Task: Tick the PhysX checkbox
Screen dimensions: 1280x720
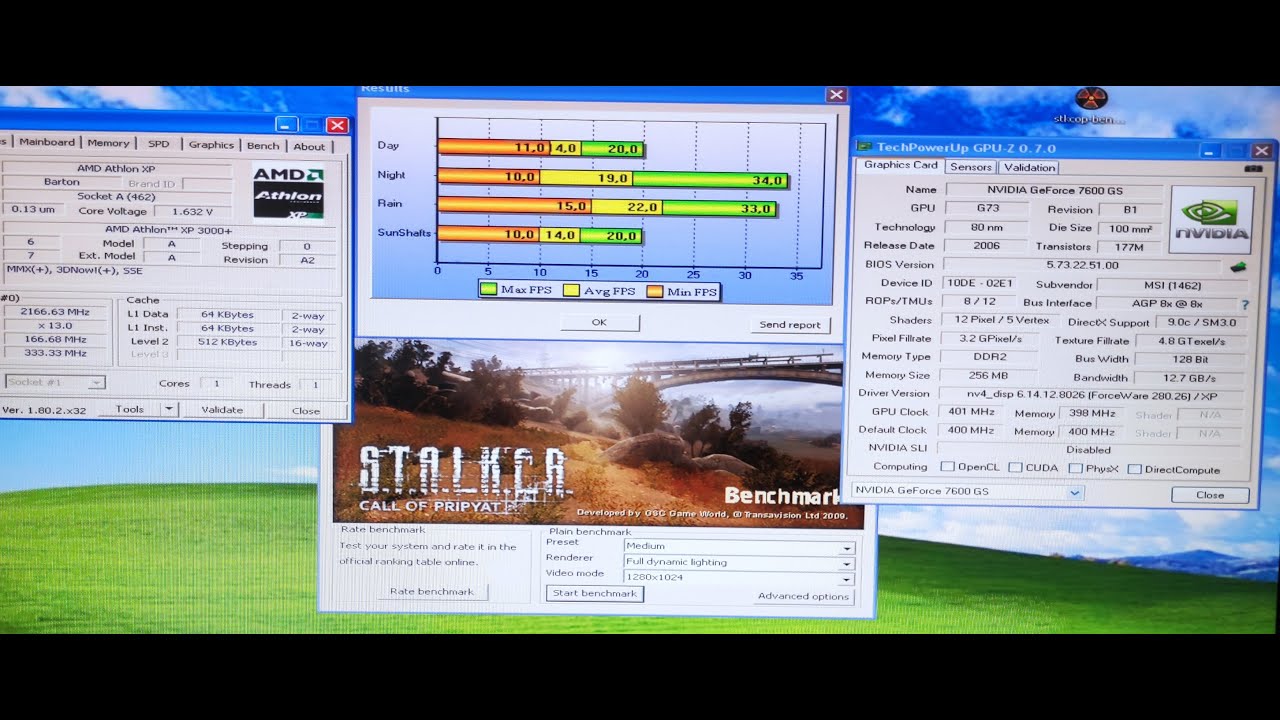Action: click(x=1076, y=468)
